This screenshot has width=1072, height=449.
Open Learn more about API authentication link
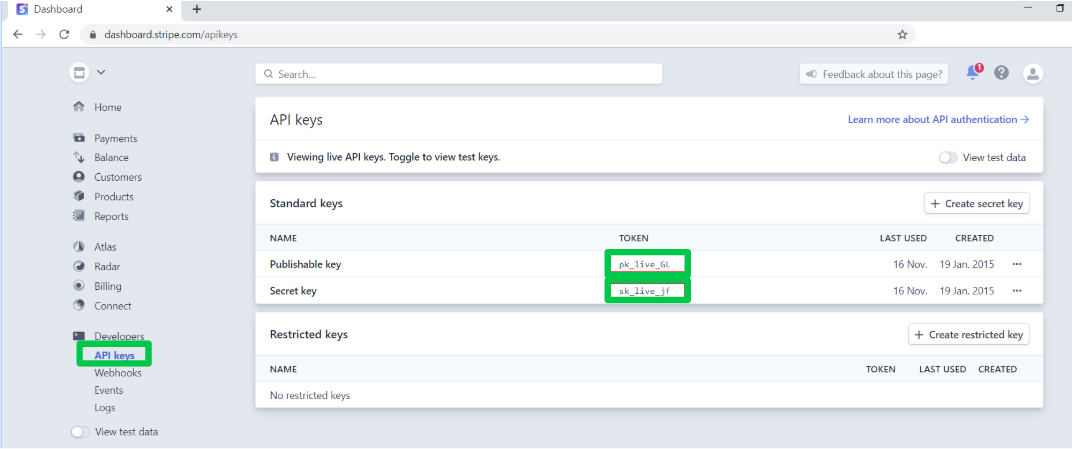pyautogui.click(x=938, y=119)
